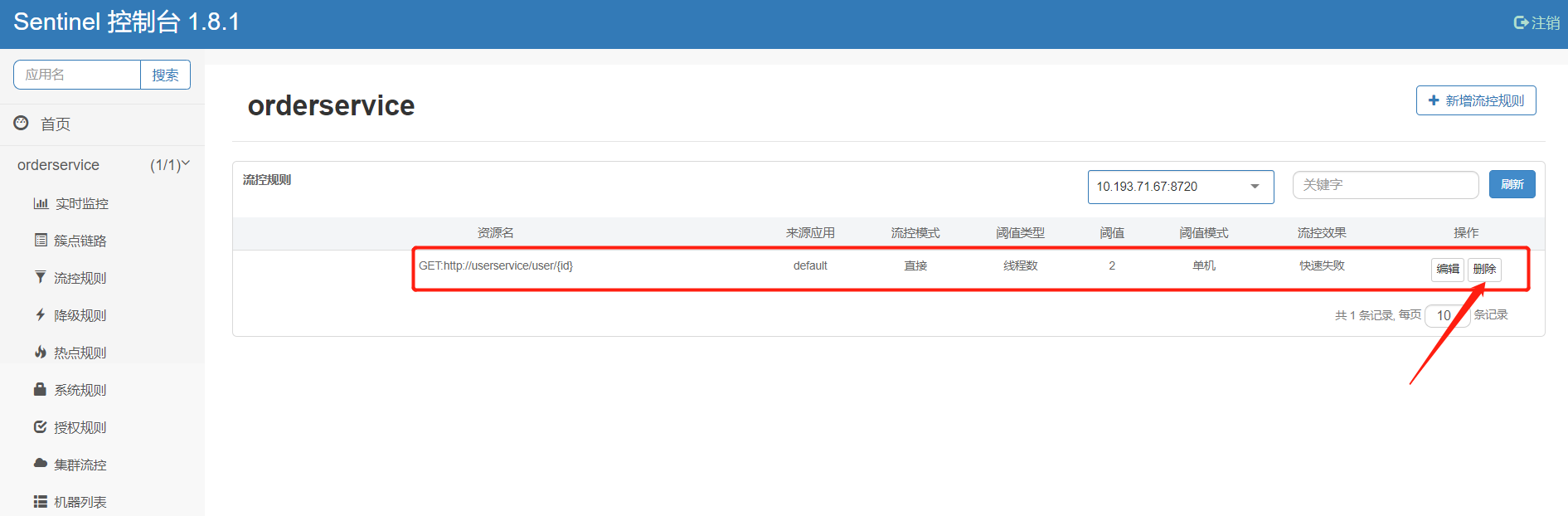Click 删除 for the userservice rule
The image size is (1568, 516).
(x=1484, y=270)
